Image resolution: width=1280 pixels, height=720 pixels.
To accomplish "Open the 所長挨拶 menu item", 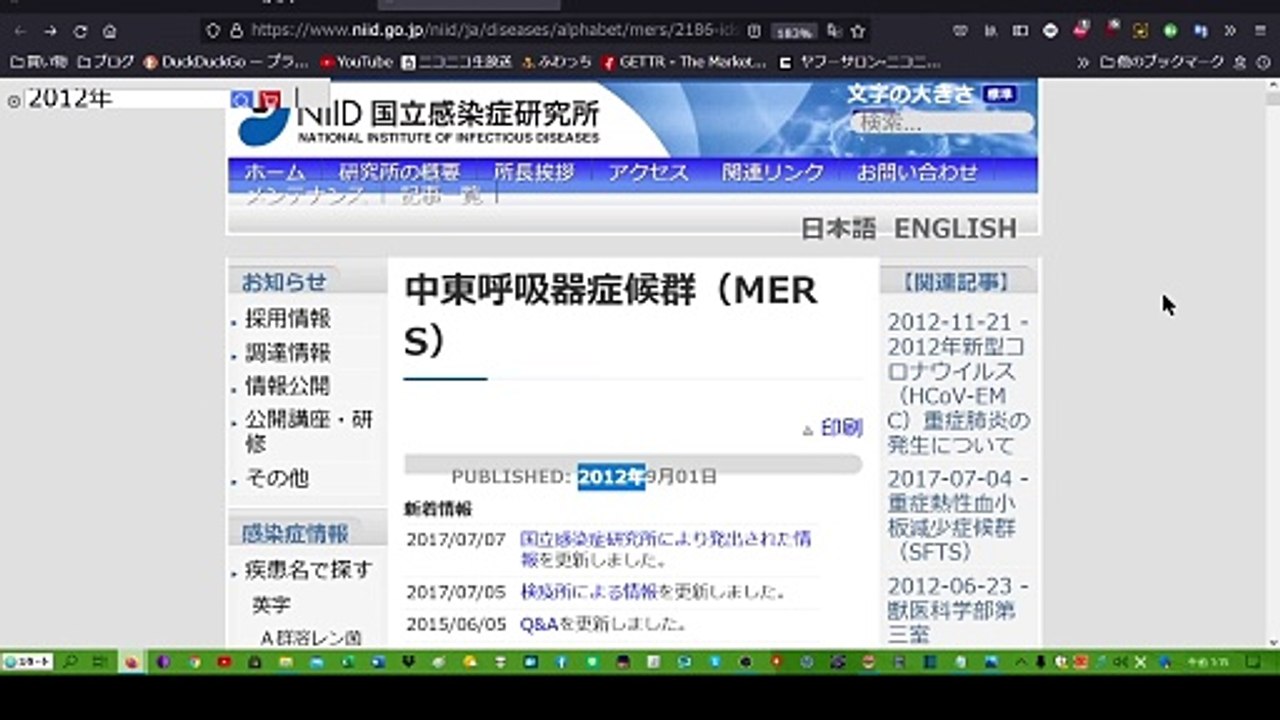I will click(x=534, y=172).
